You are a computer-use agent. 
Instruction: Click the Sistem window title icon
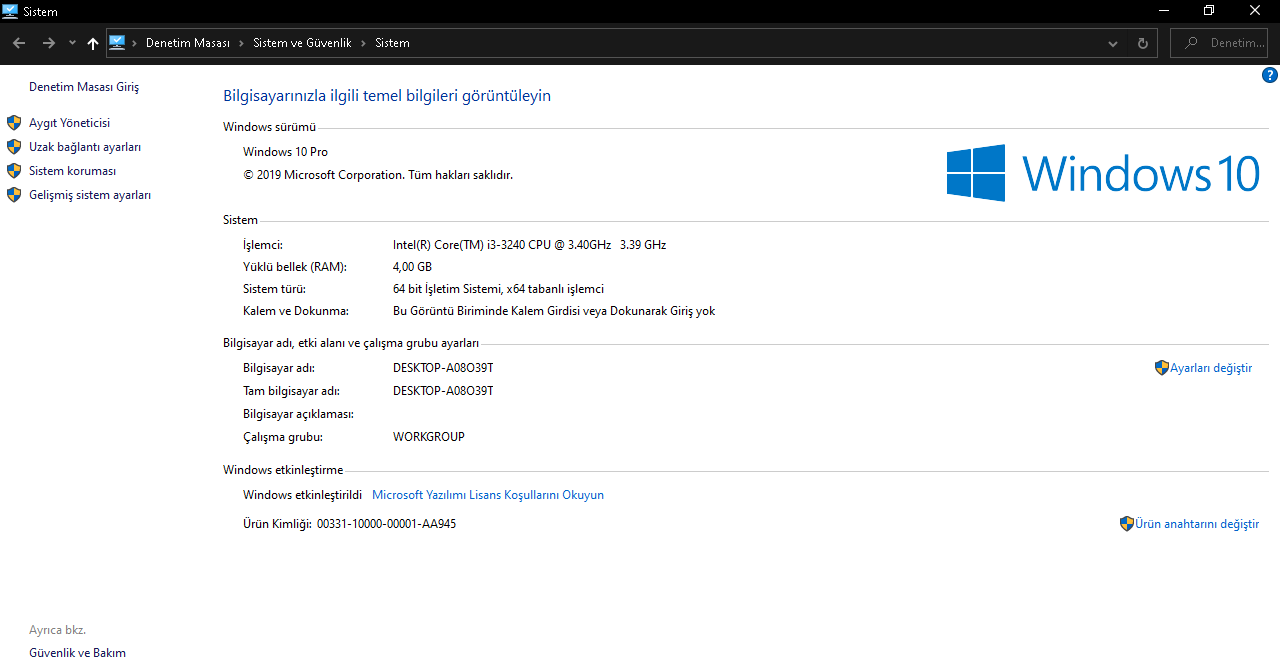pyautogui.click(x=11, y=11)
